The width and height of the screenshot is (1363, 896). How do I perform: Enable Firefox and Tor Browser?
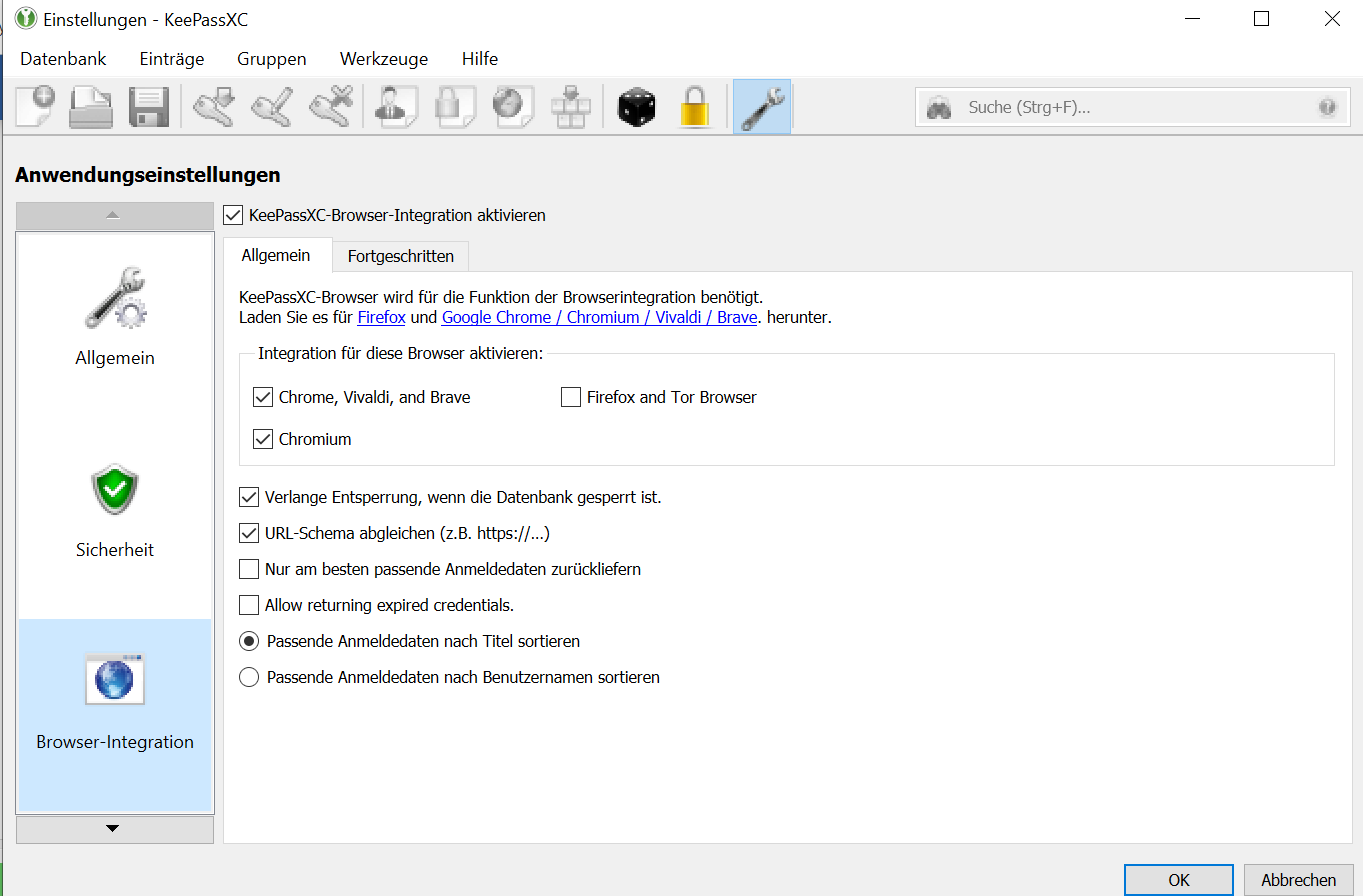571,397
